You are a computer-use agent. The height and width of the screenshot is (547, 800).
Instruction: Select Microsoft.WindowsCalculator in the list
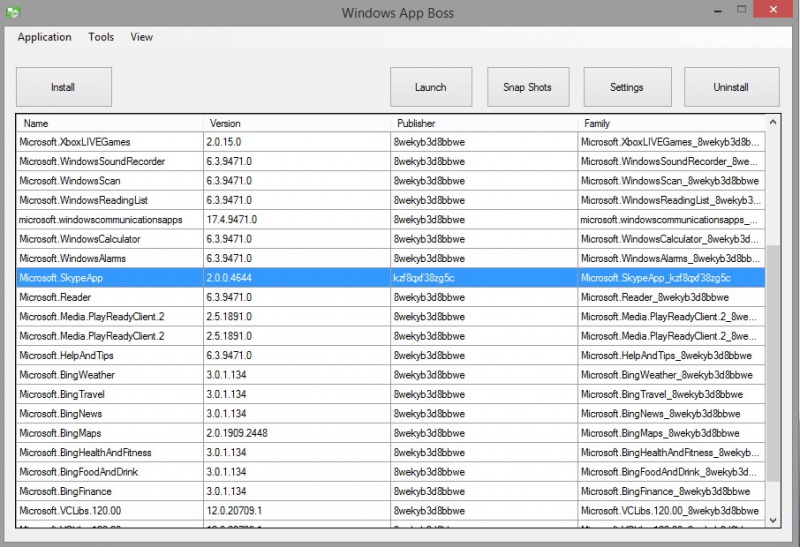pyautogui.click(x=391, y=239)
